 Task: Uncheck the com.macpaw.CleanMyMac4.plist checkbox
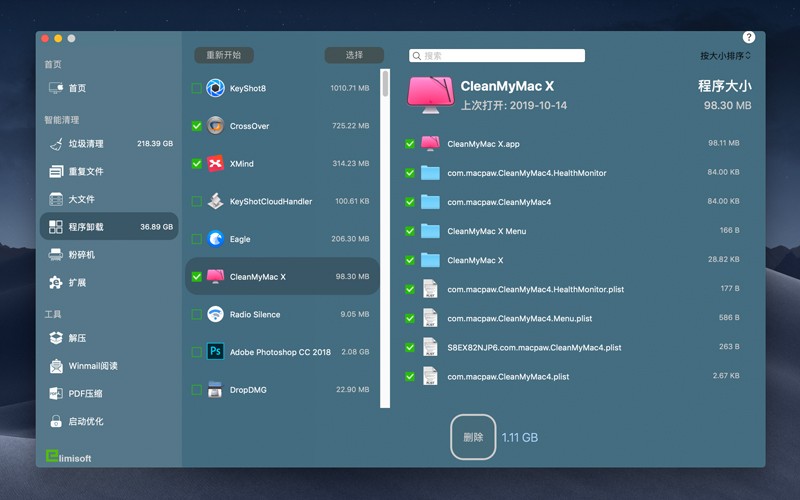[x=410, y=377]
